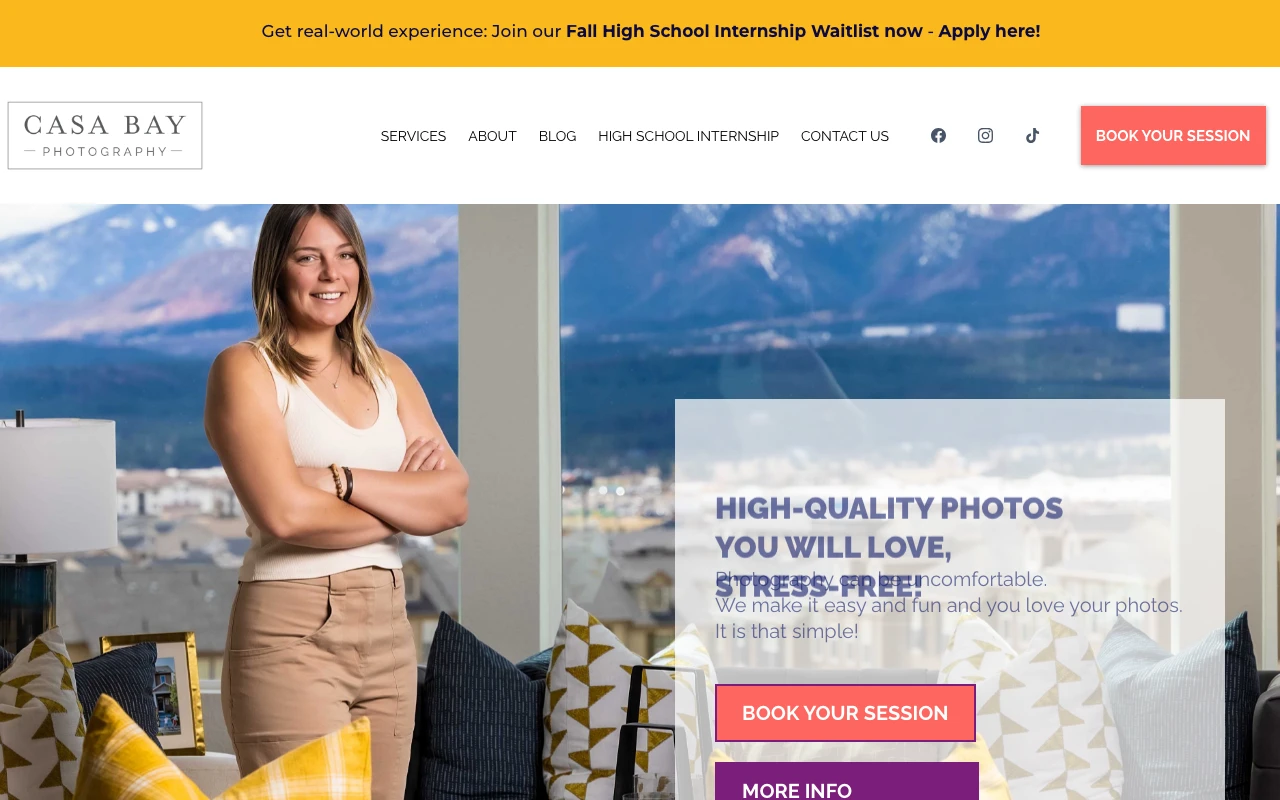Image resolution: width=1280 pixels, height=800 pixels.
Task: Follow the Apply here! banner link
Action: pos(989,31)
